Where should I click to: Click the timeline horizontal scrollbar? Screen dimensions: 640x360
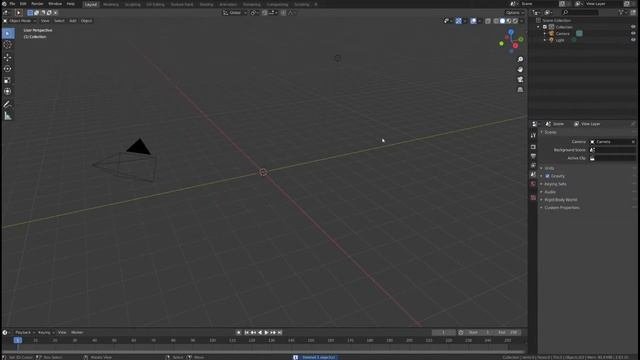(263, 352)
